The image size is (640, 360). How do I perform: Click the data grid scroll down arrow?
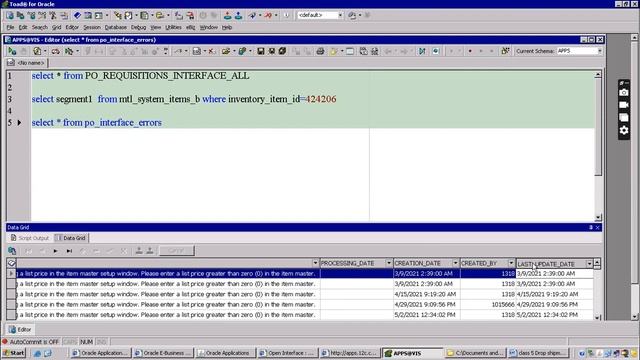(x=597, y=317)
